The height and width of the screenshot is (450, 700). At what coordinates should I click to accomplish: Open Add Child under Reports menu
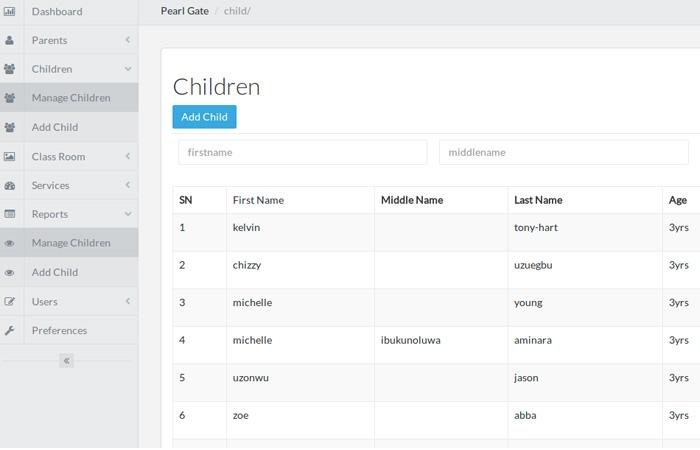point(55,272)
